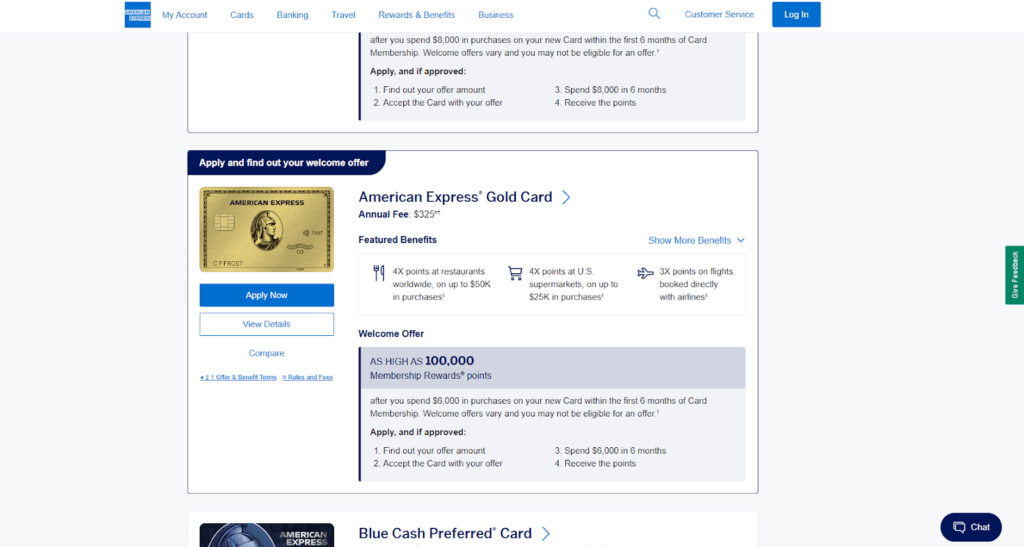Click arrow next to Blue Cash Preferred Card

coord(546,534)
